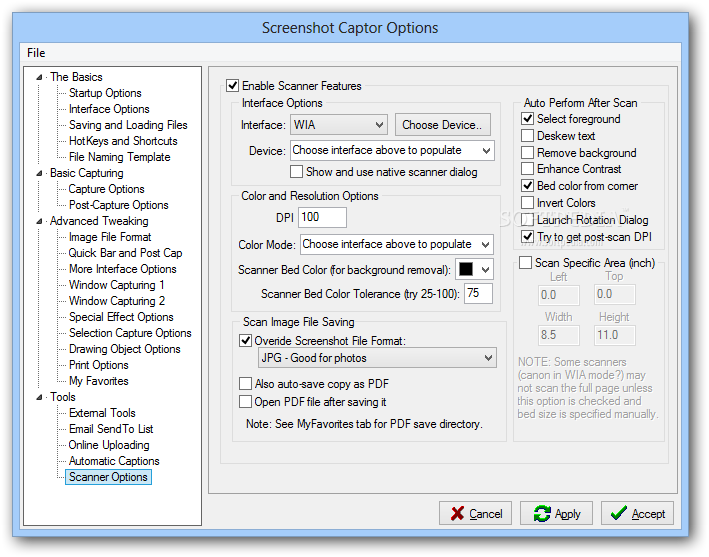Enable Show and use native scanner dialog
This screenshot has height=557, width=709.
click(x=296, y=172)
